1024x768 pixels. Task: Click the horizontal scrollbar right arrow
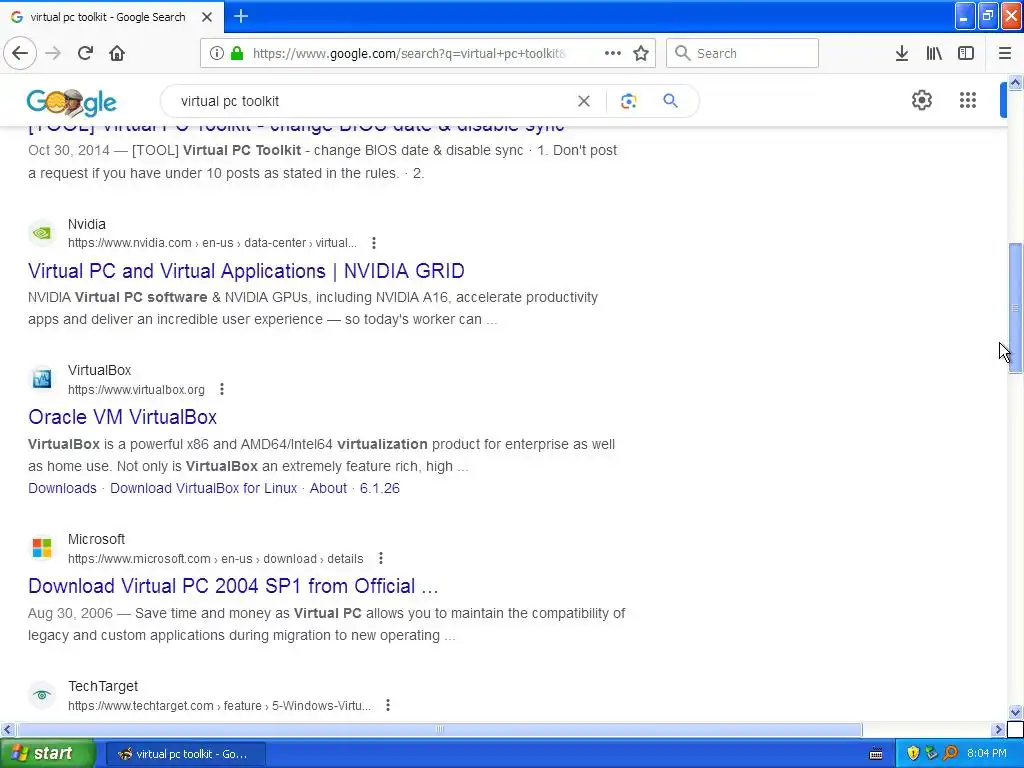click(x=999, y=729)
